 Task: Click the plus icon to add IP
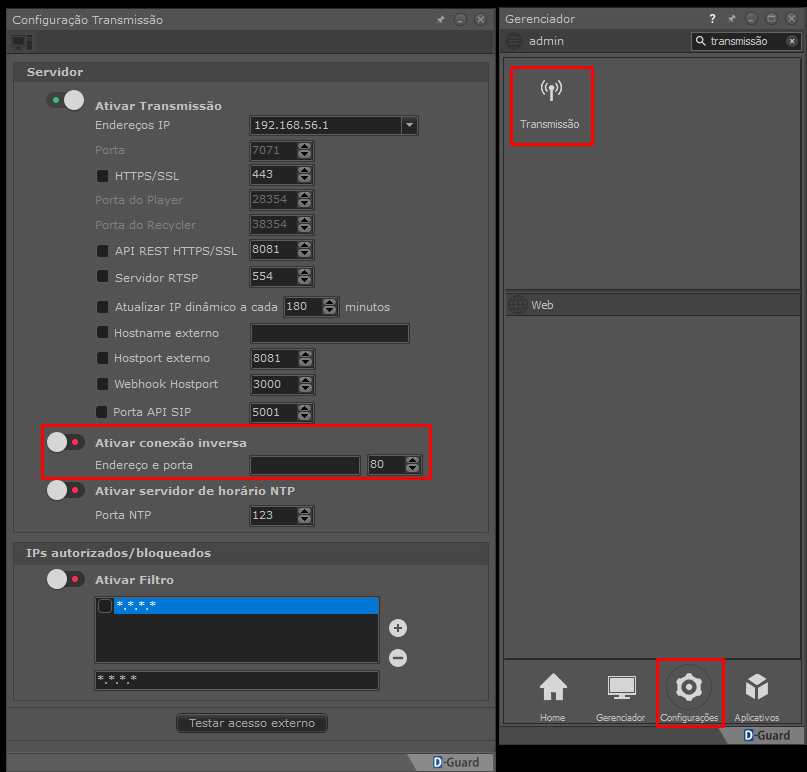[398, 628]
